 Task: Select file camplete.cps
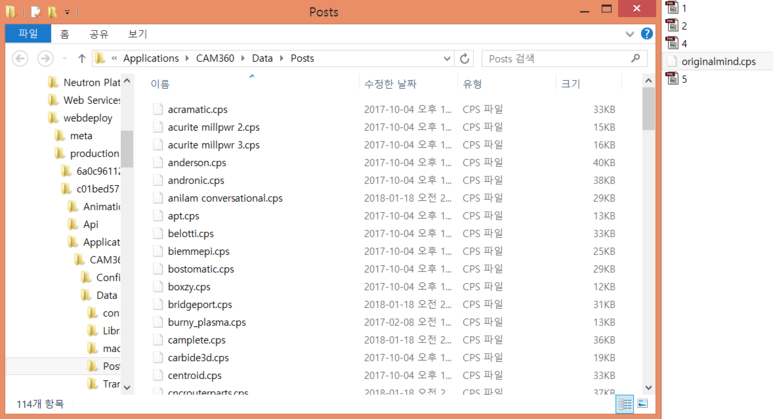point(196,340)
